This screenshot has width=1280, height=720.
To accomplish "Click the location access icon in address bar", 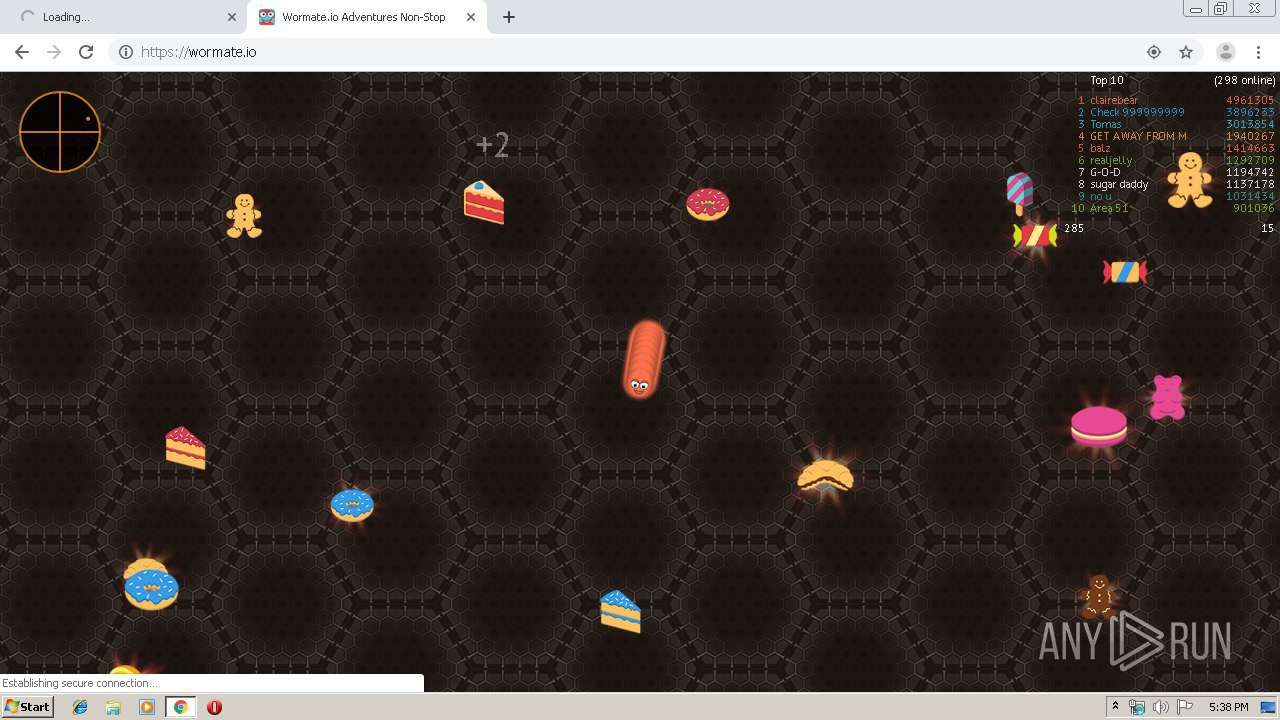I will tap(1154, 52).
